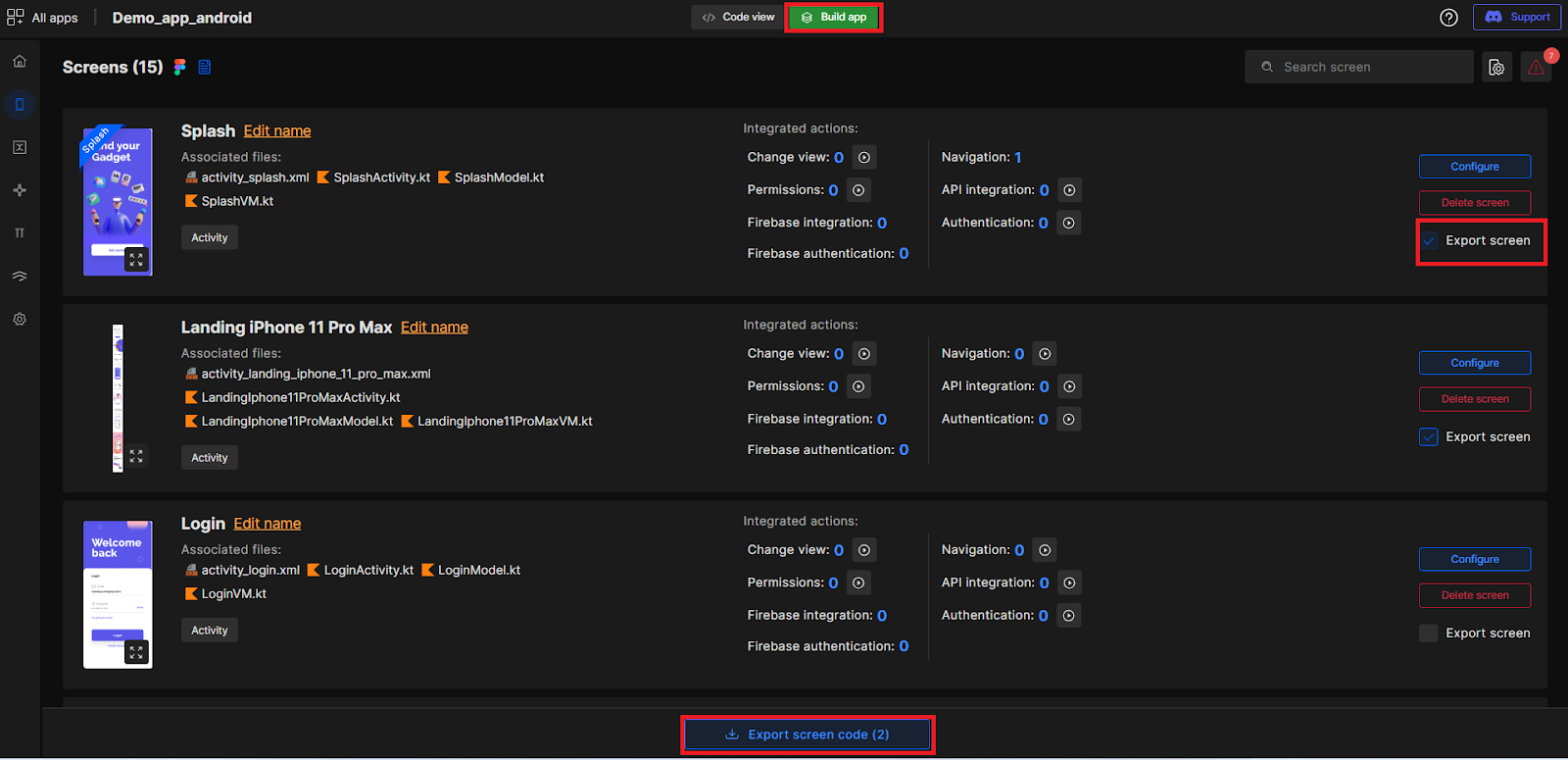Configure the Splash screen
Image resolution: width=1568 pixels, height=760 pixels.
point(1474,167)
